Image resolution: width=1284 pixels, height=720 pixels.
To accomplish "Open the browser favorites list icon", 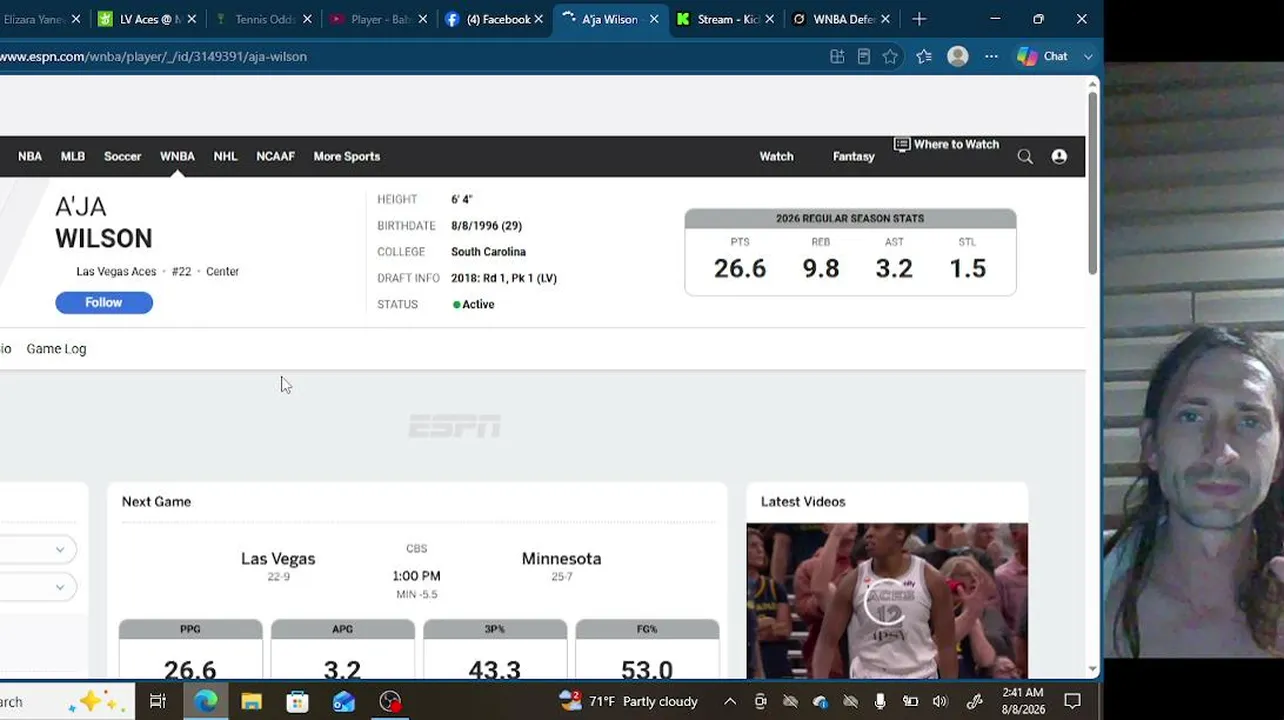I will [x=923, y=57].
